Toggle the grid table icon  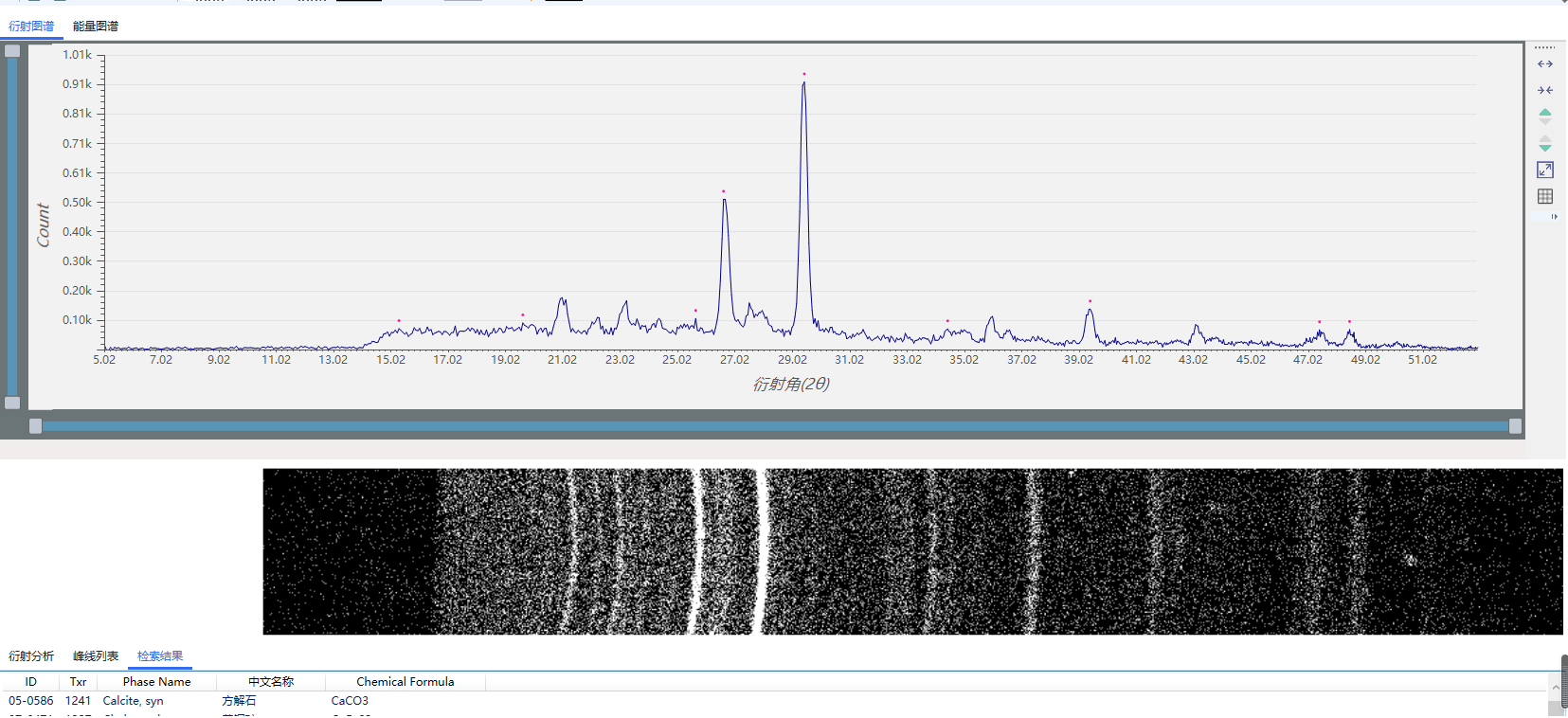(1545, 196)
